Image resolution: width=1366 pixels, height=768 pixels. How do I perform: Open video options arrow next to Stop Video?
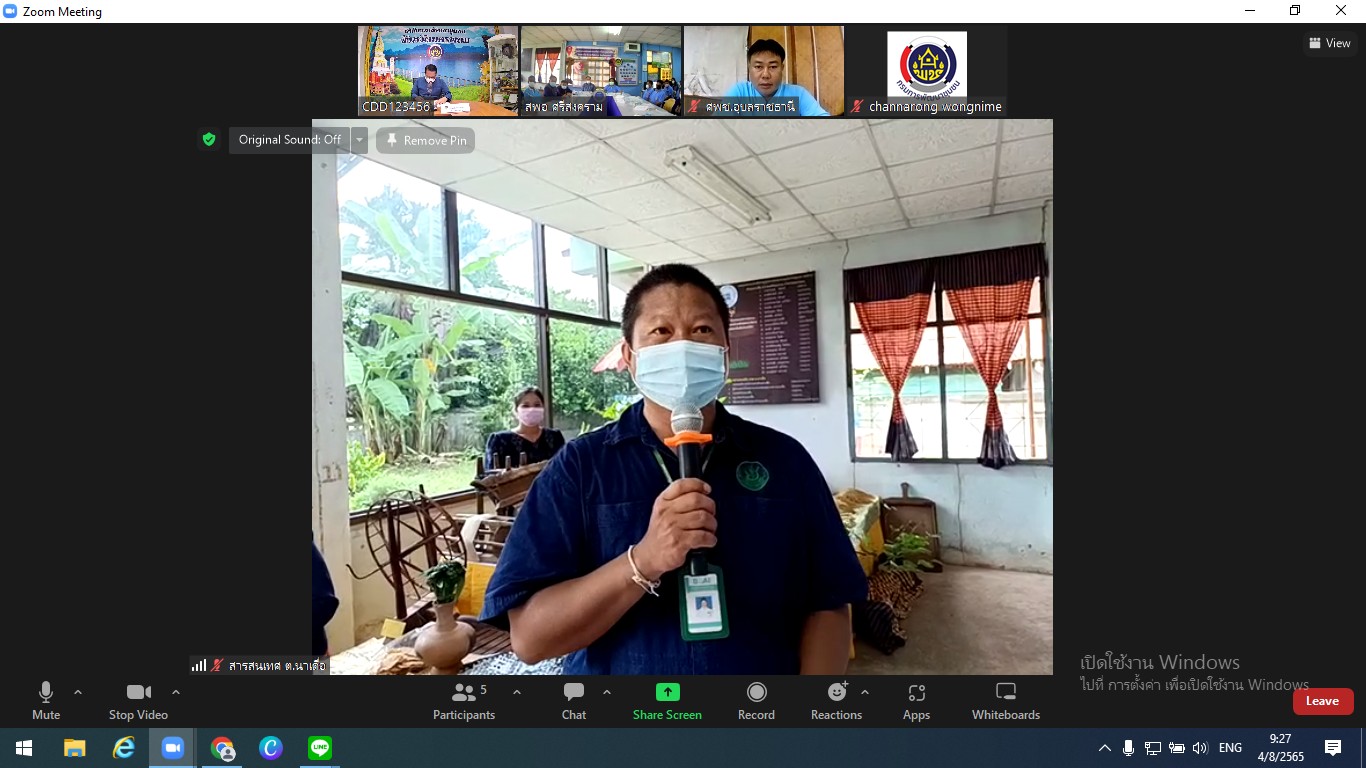[x=176, y=692]
